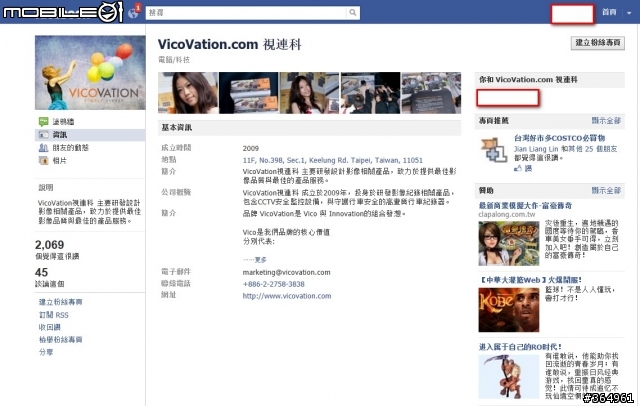Select 相片 in the left menu
The image size is (640, 406).
coord(60,161)
